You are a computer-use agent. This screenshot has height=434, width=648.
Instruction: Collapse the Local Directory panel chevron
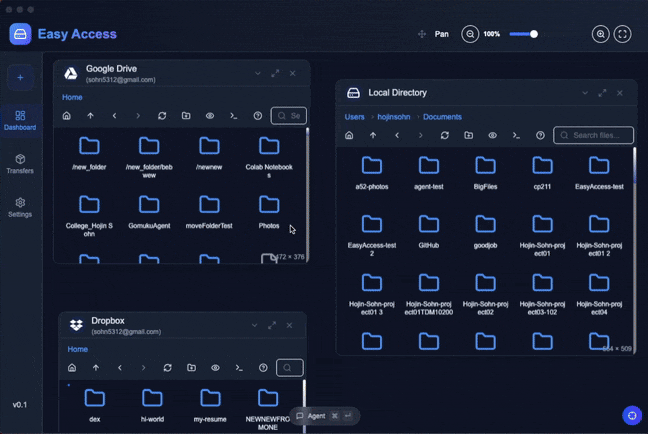point(585,93)
